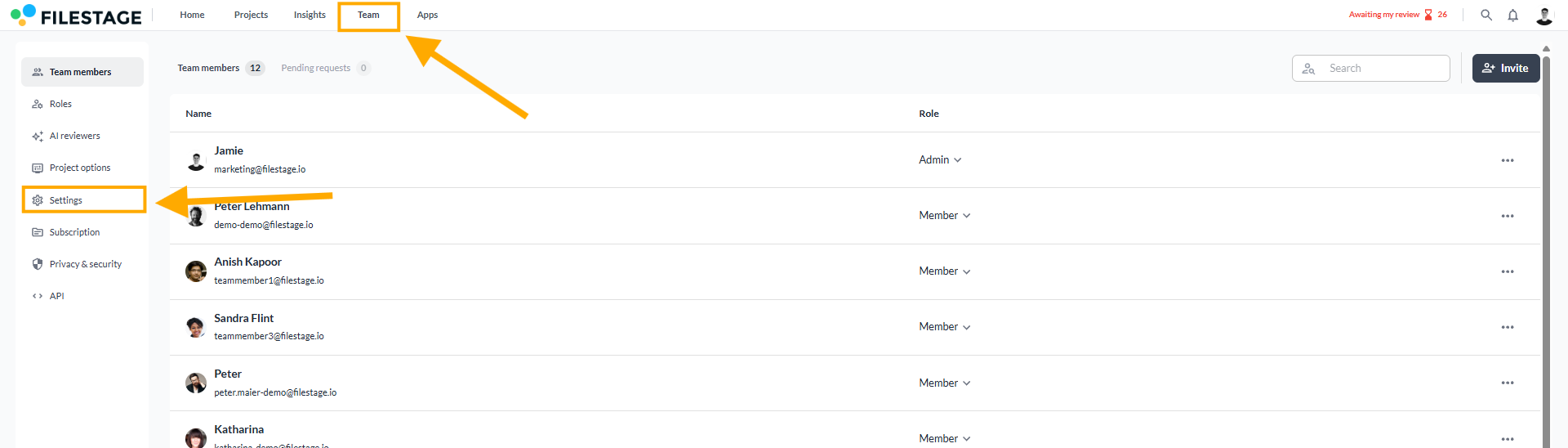Expand the Admin role dropdown for Jamie
Screen dimensions: 1568x448
point(940,160)
